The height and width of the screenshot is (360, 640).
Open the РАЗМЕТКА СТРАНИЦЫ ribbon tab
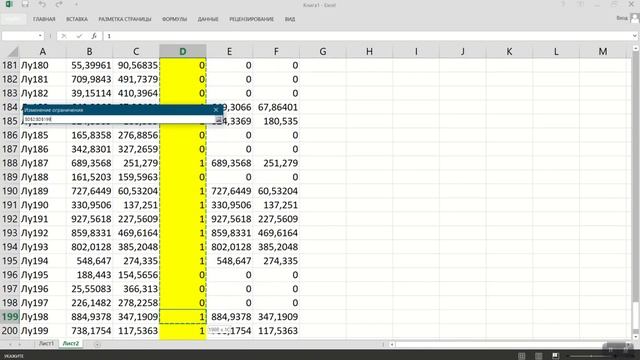pyautogui.click(x=124, y=19)
